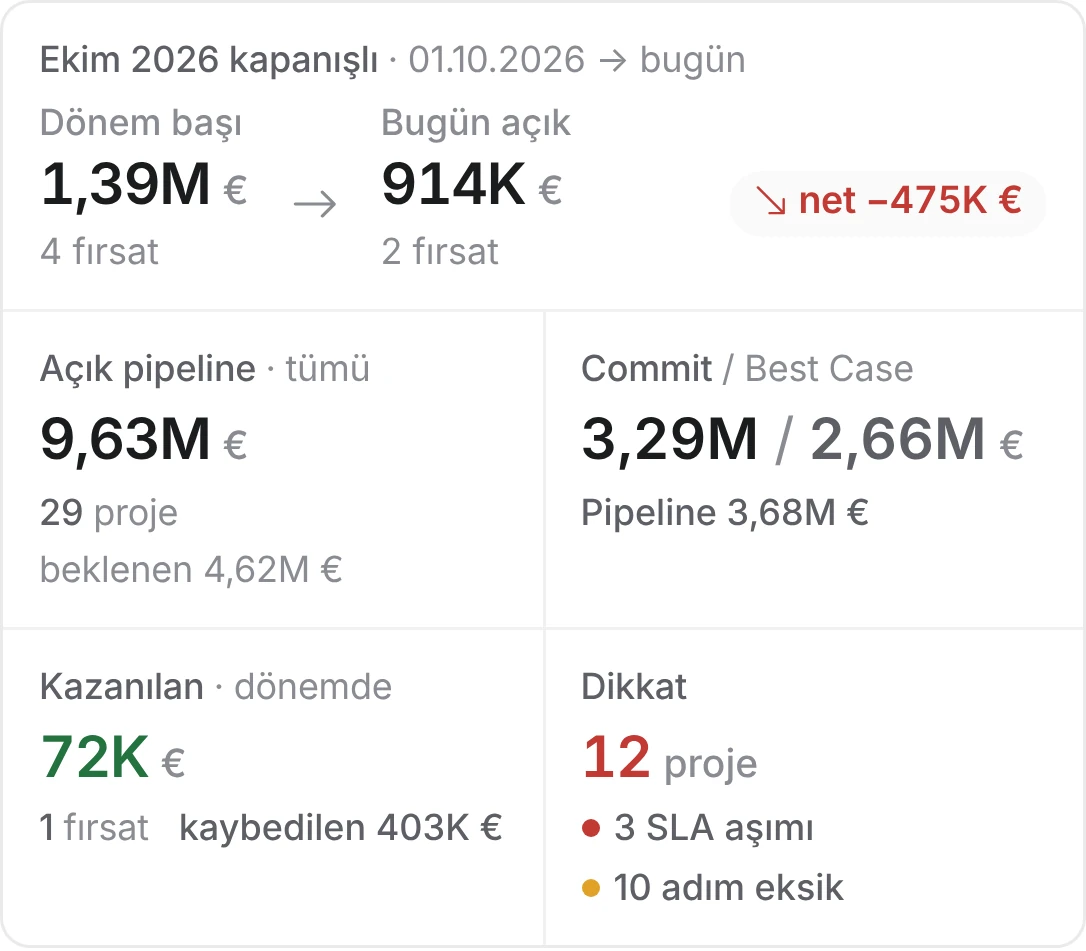Click the '2 fırsat' count under Bugün açık

pos(440,251)
